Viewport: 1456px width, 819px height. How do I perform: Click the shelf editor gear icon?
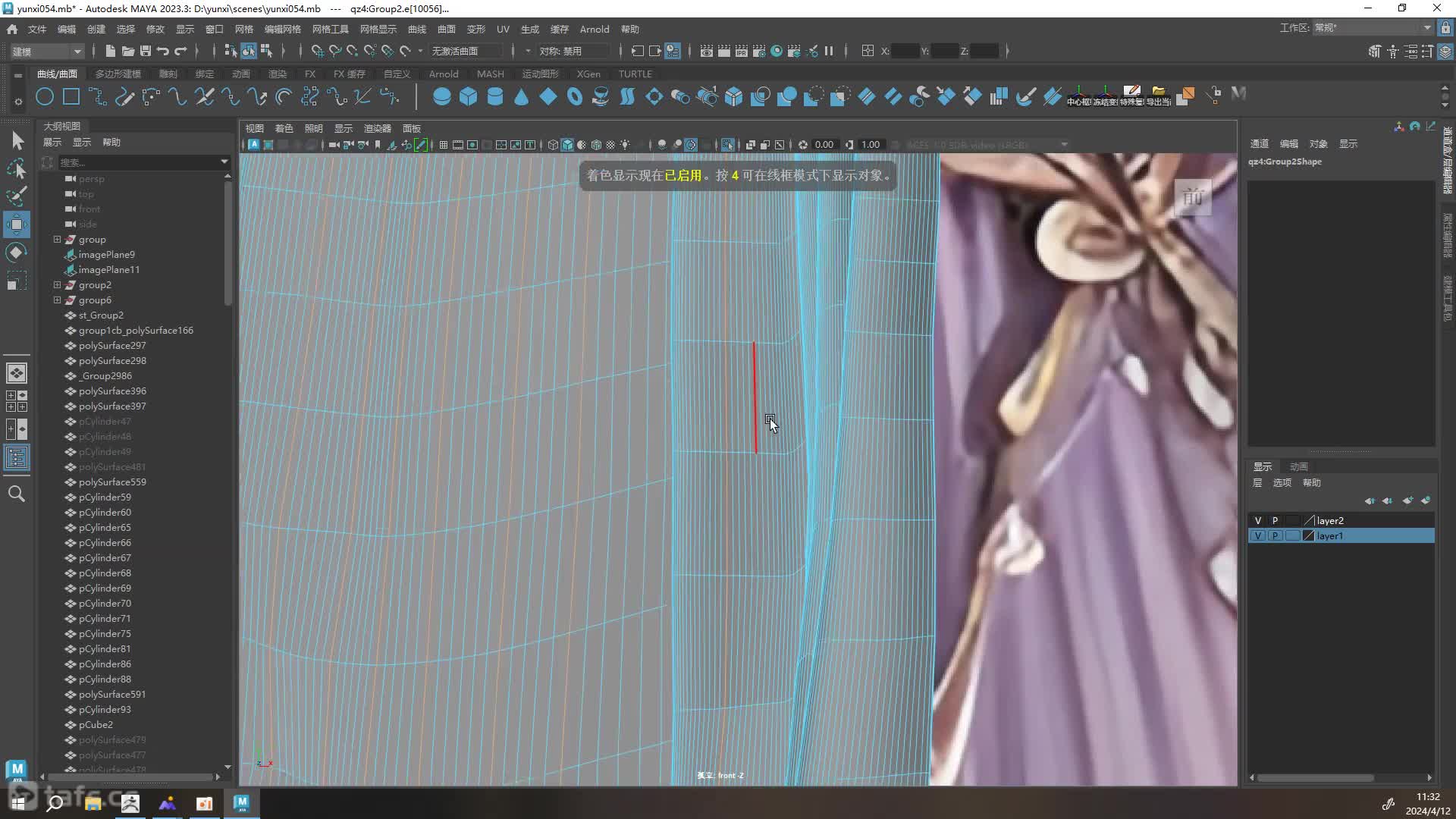tap(18, 101)
